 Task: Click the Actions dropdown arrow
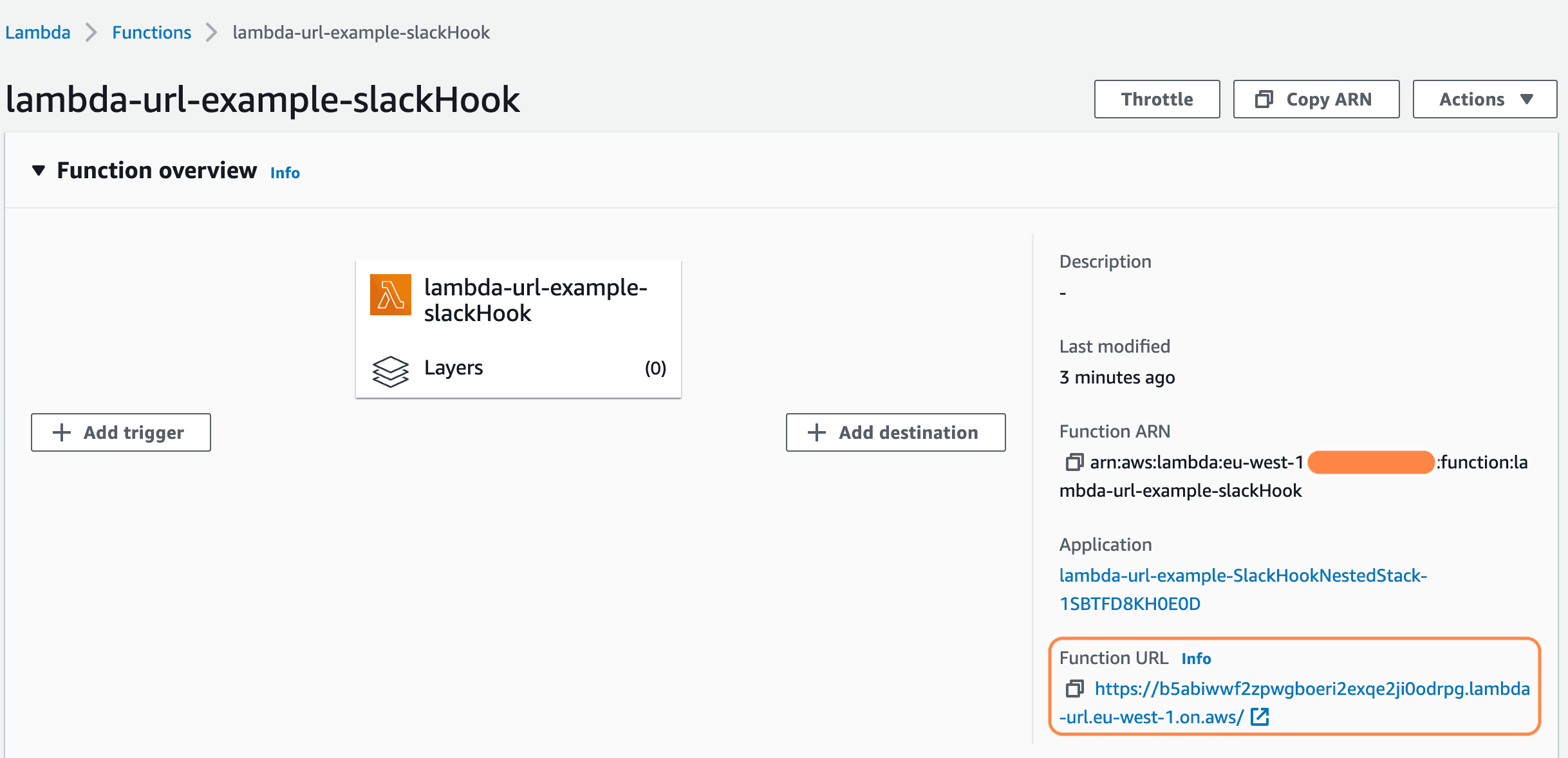[1527, 99]
